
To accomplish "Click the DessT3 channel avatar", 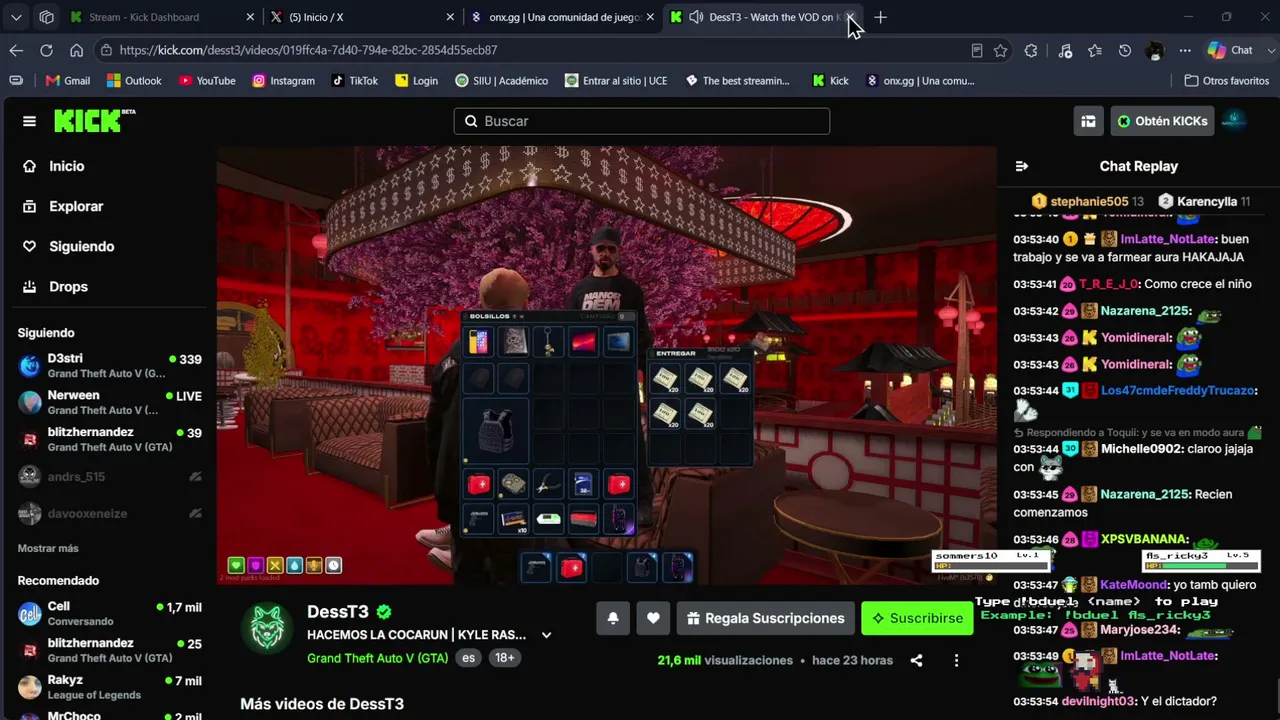I will pyautogui.click(x=267, y=628).
